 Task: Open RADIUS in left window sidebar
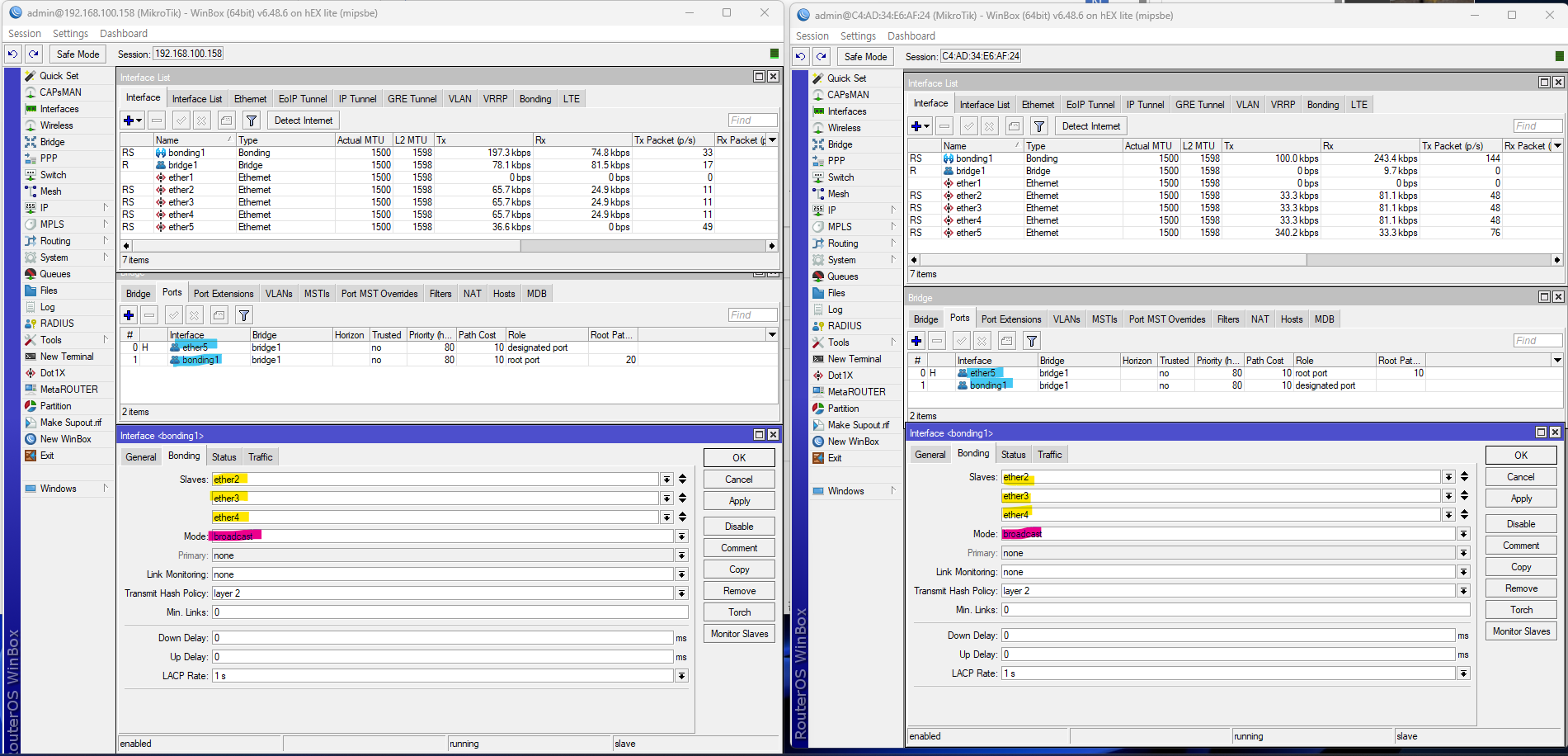point(57,324)
